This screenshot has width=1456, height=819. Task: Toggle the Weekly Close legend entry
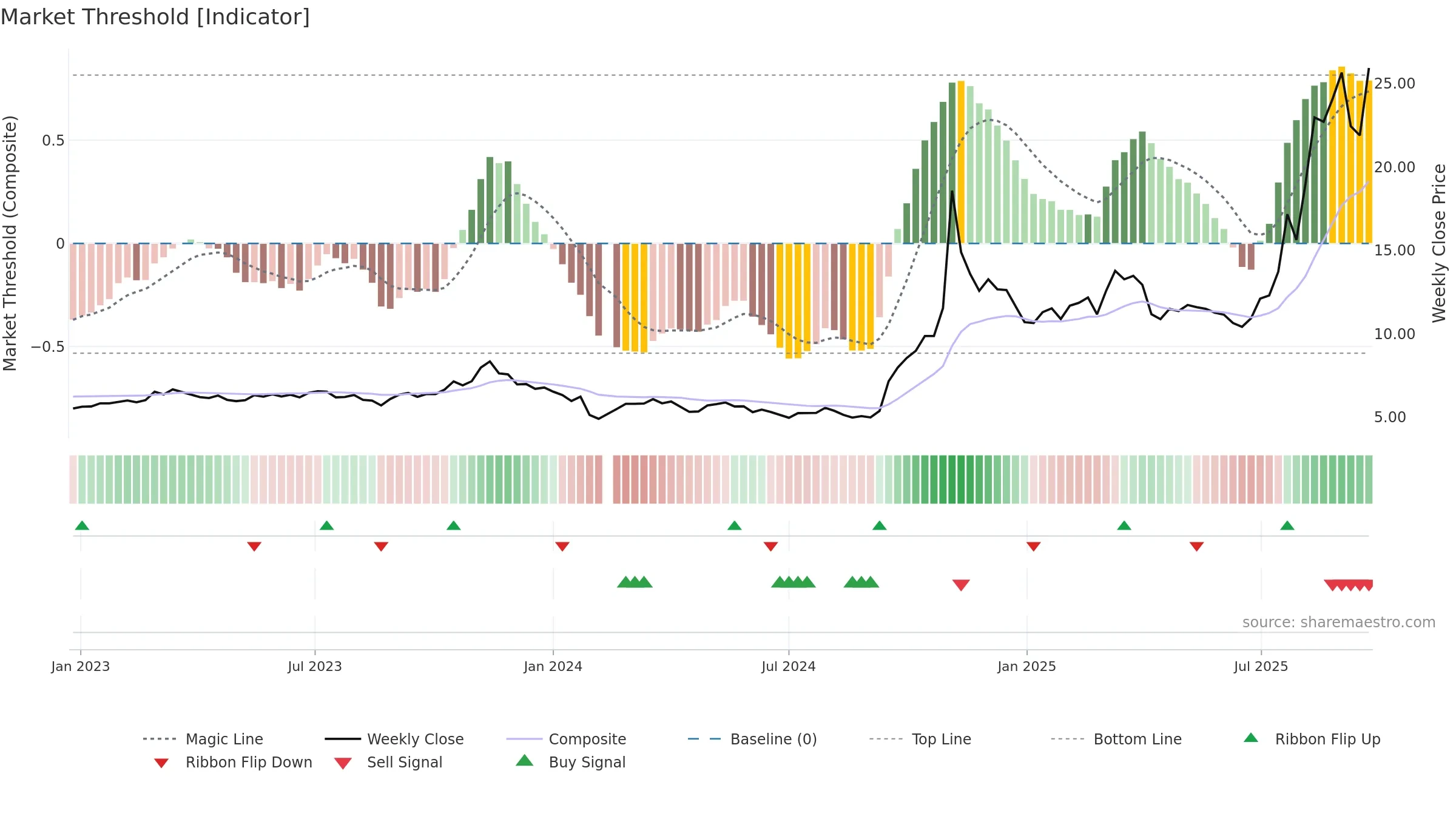pyautogui.click(x=394, y=739)
